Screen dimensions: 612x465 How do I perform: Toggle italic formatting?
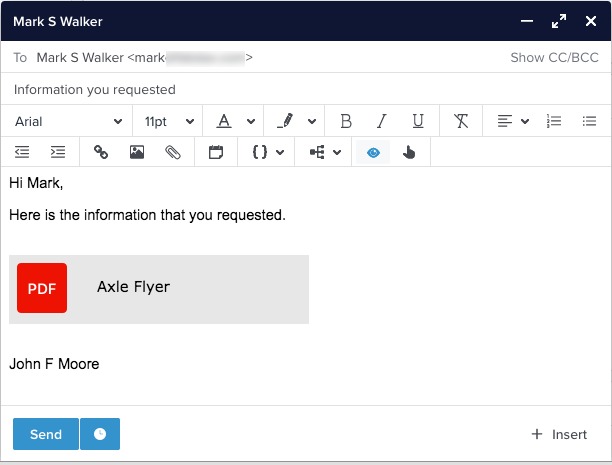[x=381, y=121]
